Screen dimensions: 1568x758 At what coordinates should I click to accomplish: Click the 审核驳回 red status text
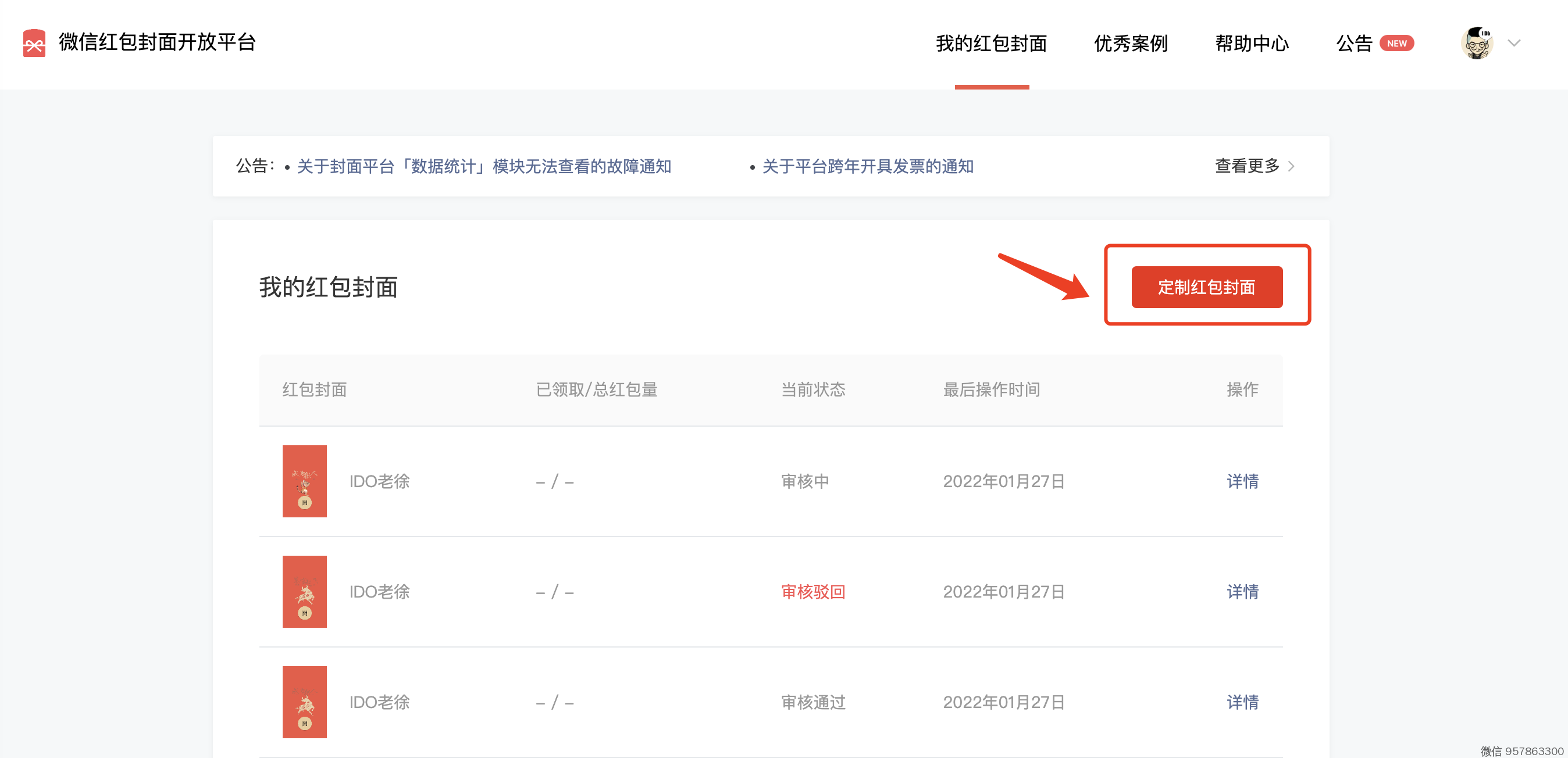pos(813,592)
